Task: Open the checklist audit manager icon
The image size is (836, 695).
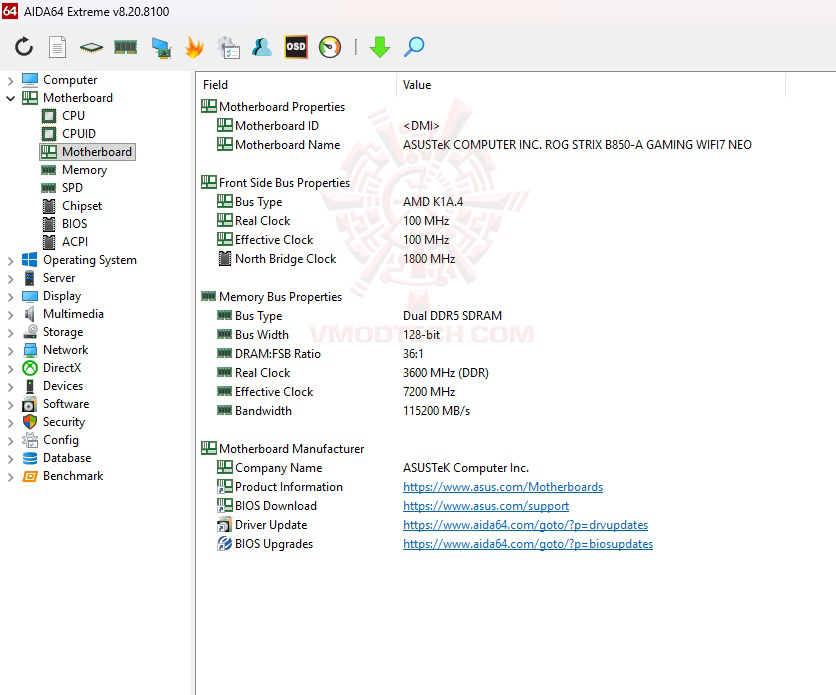Action: click(229, 47)
